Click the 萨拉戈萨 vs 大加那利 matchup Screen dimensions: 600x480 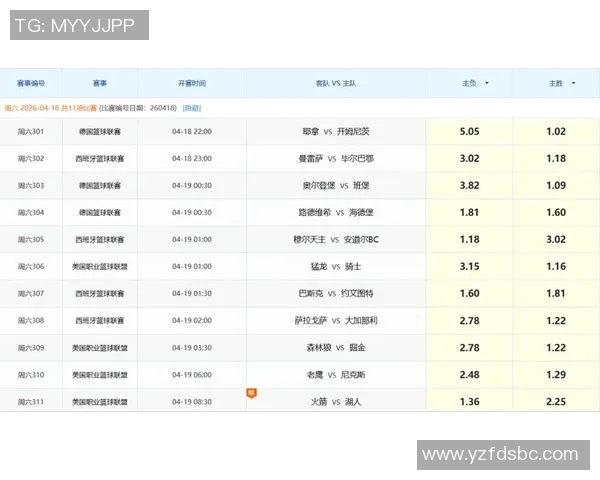pos(336,321)
